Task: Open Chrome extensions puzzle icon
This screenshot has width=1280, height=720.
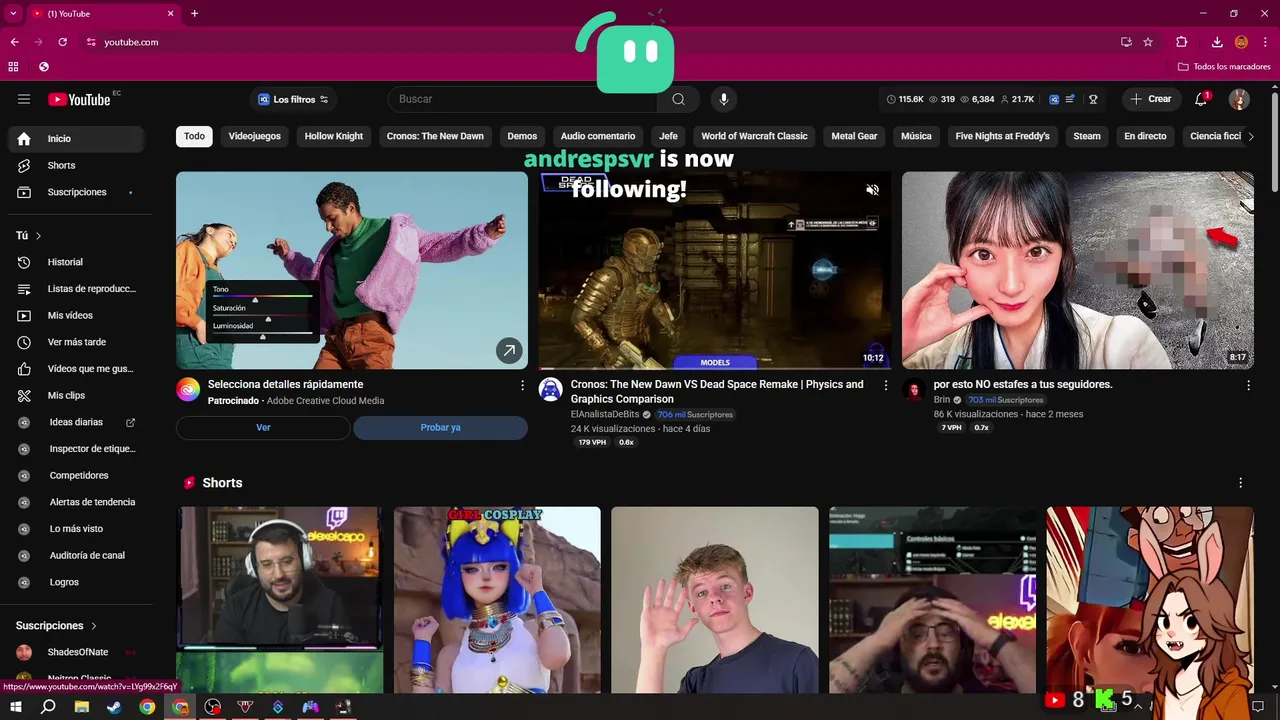Action: tap(1181, 42)
